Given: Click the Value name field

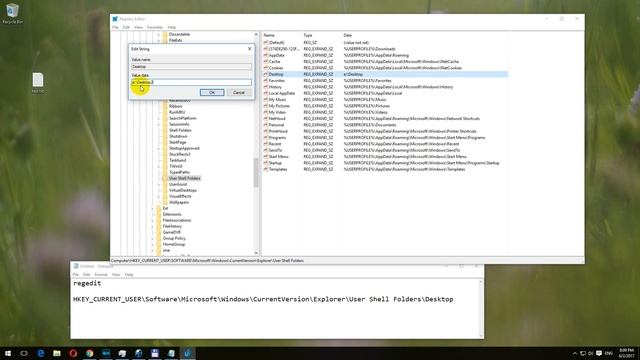Looking at the screenshot, I should (191, 67).
